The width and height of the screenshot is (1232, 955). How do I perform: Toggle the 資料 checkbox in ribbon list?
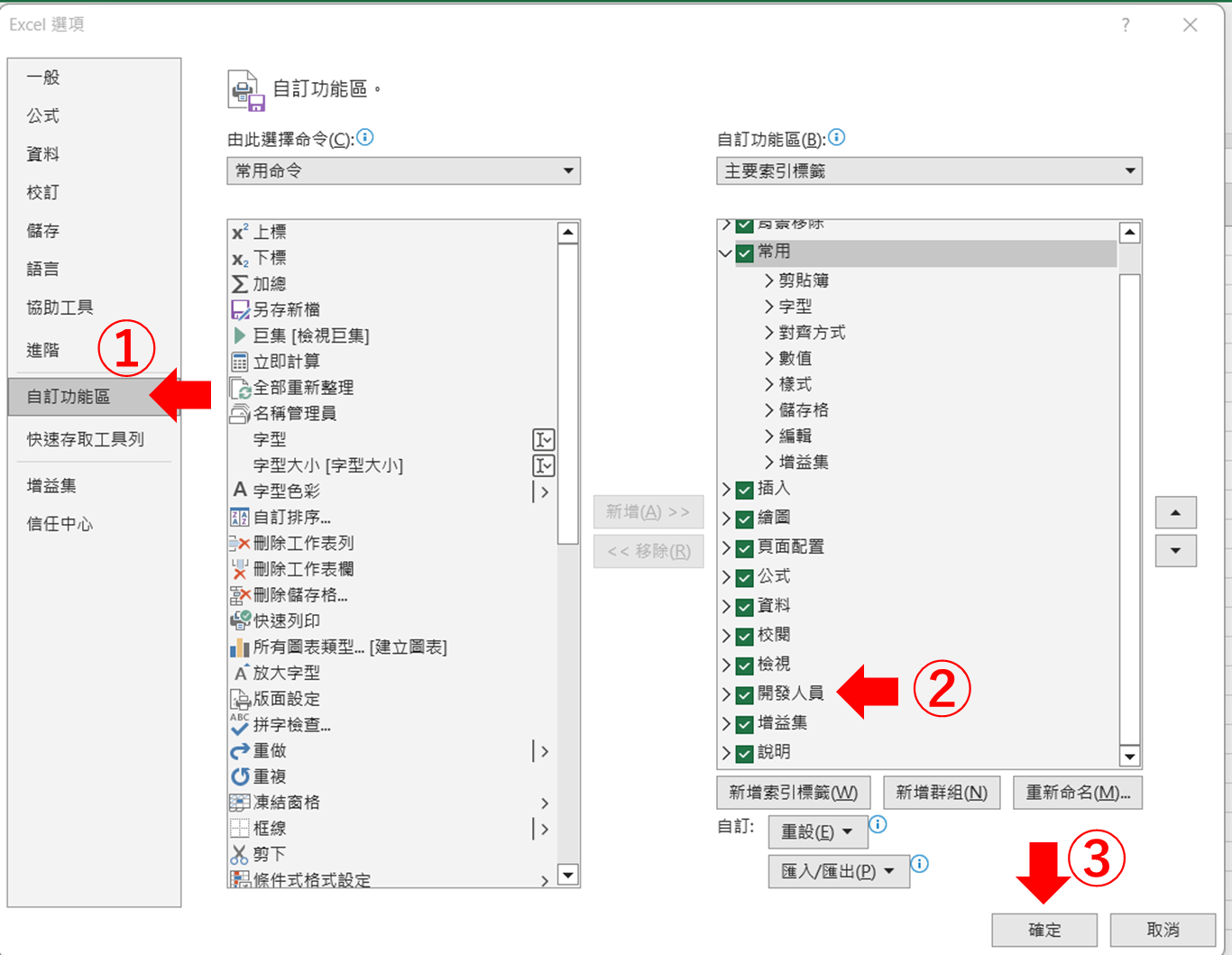(745, 607)
